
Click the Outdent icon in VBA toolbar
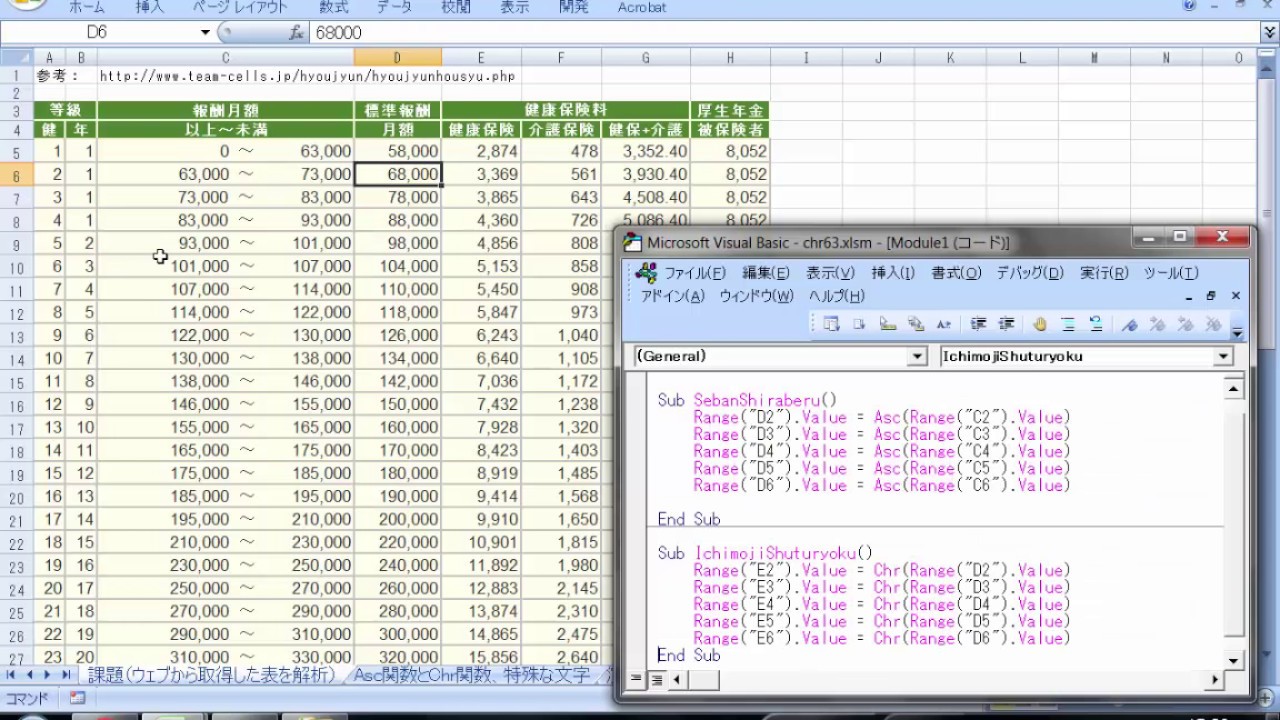1007,324
